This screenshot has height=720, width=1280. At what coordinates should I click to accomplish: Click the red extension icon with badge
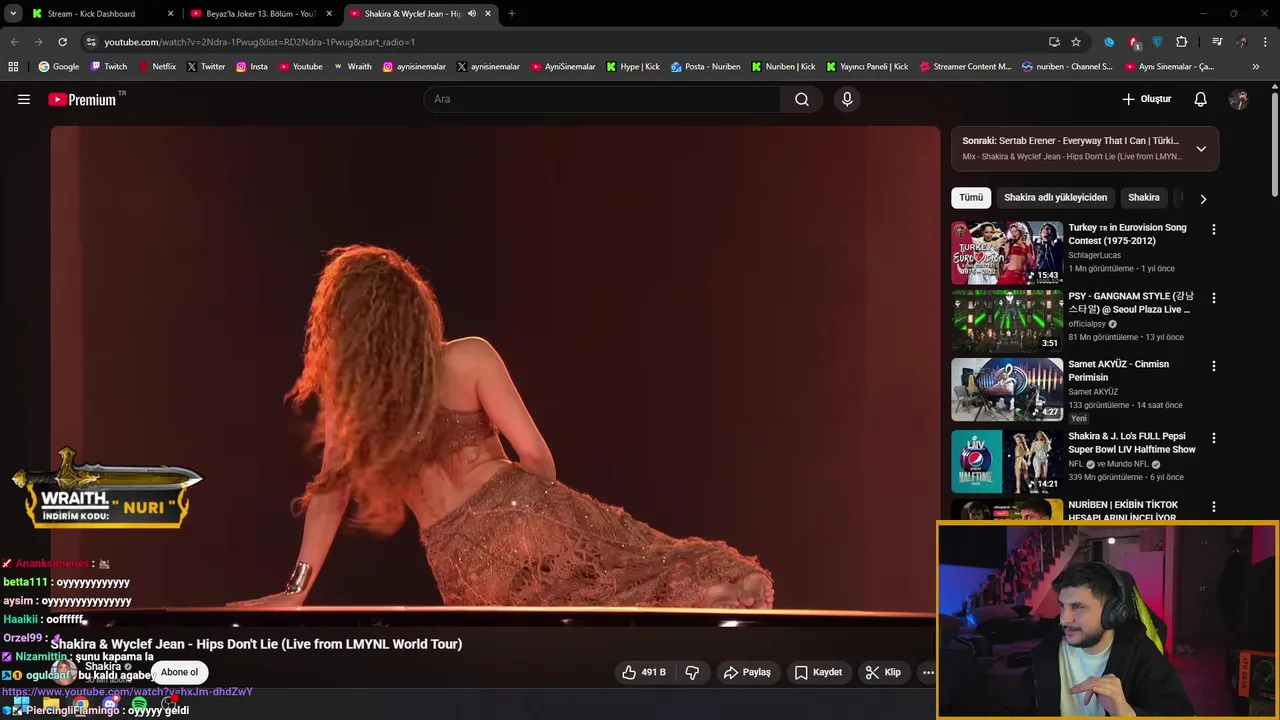tap(1134, 42)
